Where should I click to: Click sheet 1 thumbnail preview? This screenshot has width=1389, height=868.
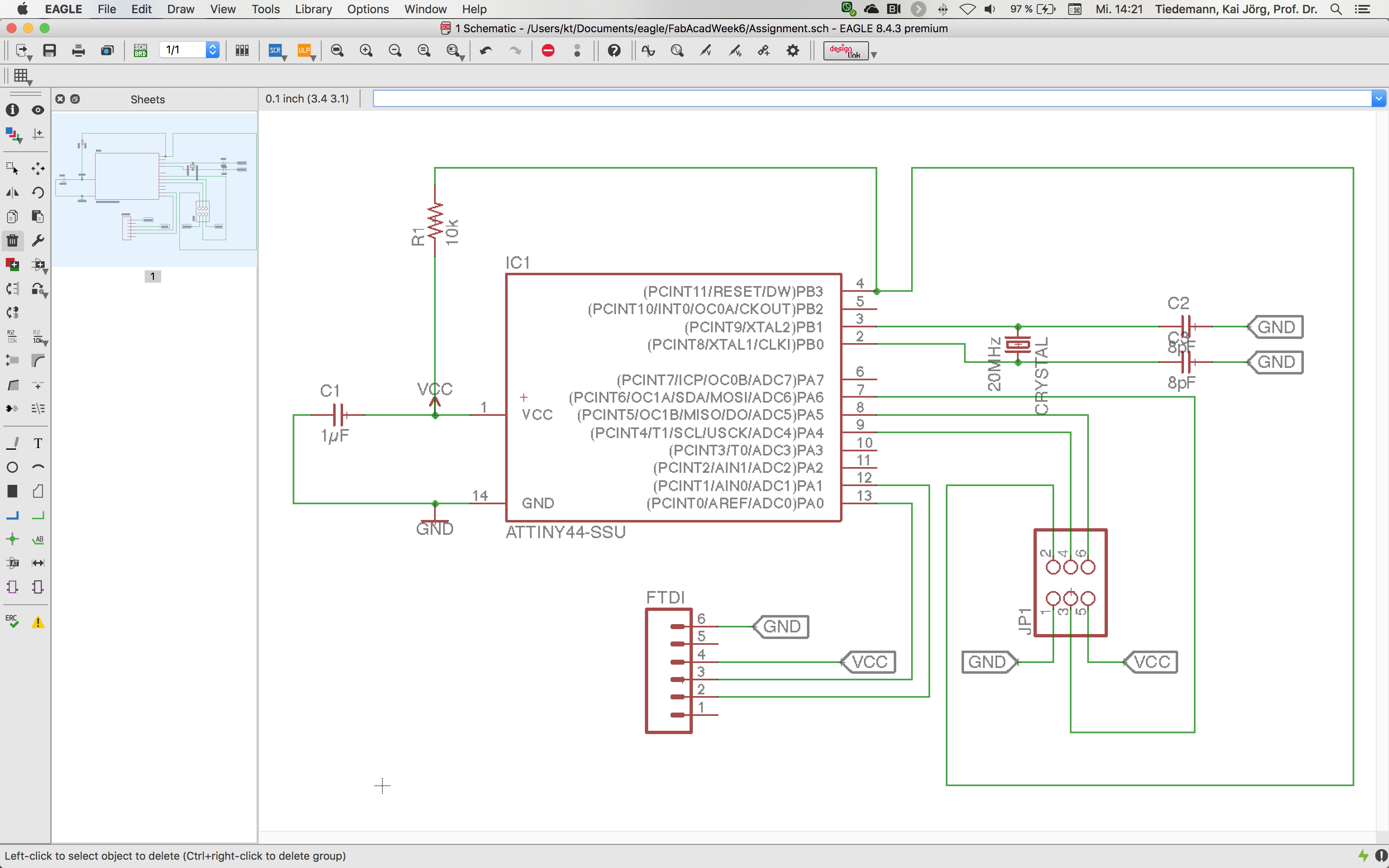pyautogui.click(x=154, y=189)
